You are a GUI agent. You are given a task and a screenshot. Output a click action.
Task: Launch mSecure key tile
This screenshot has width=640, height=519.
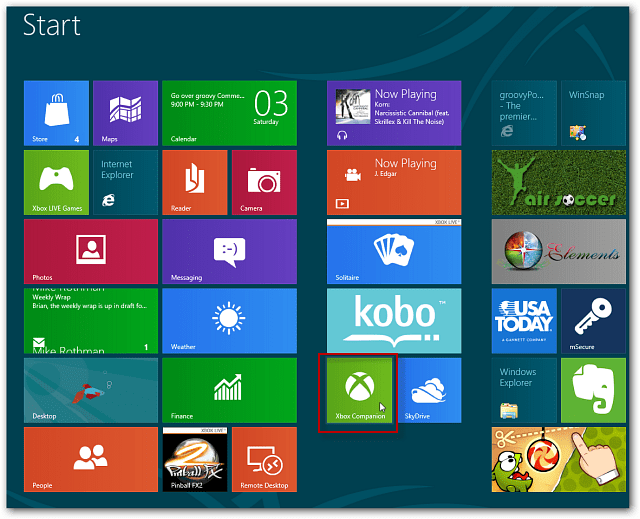(x=593, y=321)
